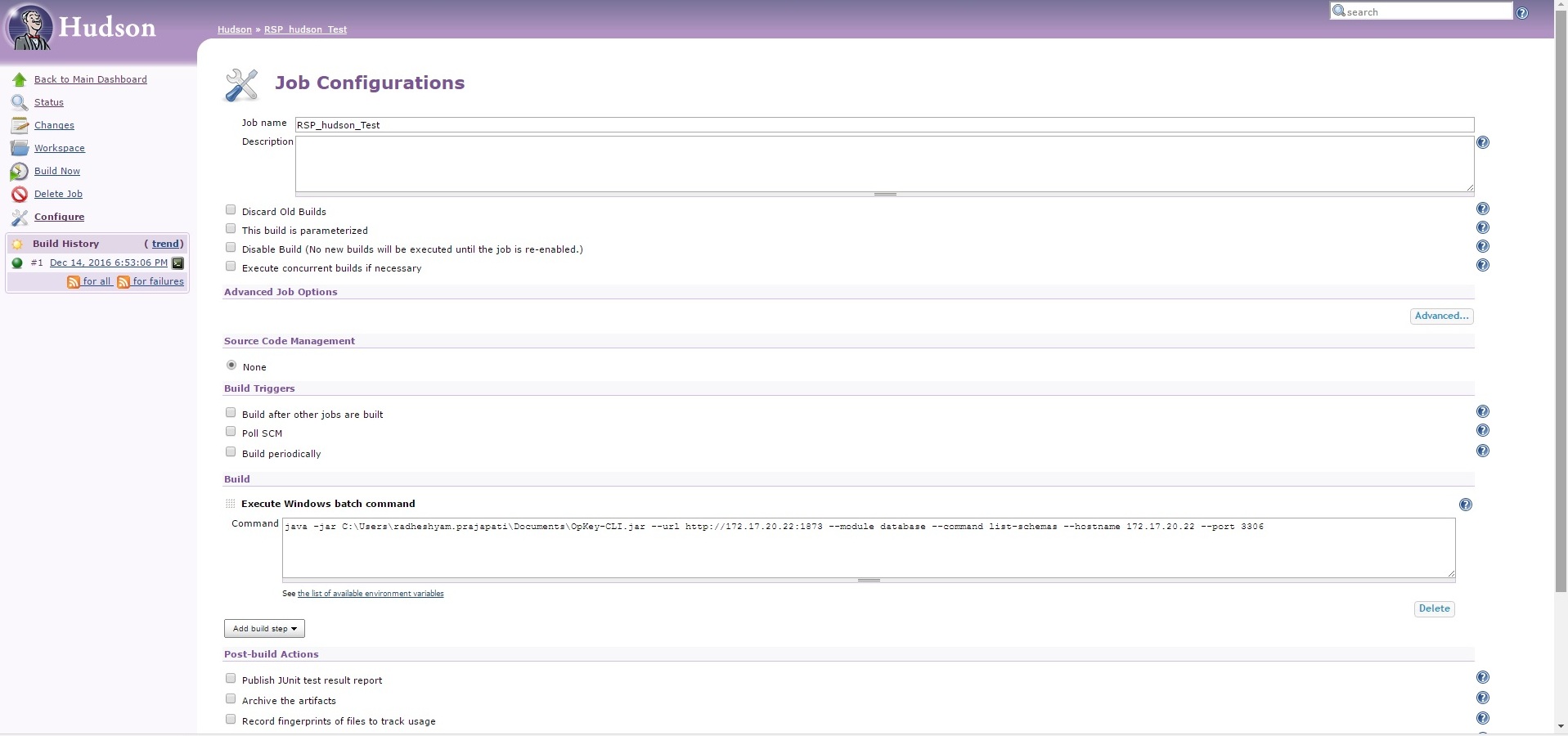Open help for Publish JUnit test result report
Image resolution: width=1568 pixels, height=736 pixels.
click(x=1483, y=677)
